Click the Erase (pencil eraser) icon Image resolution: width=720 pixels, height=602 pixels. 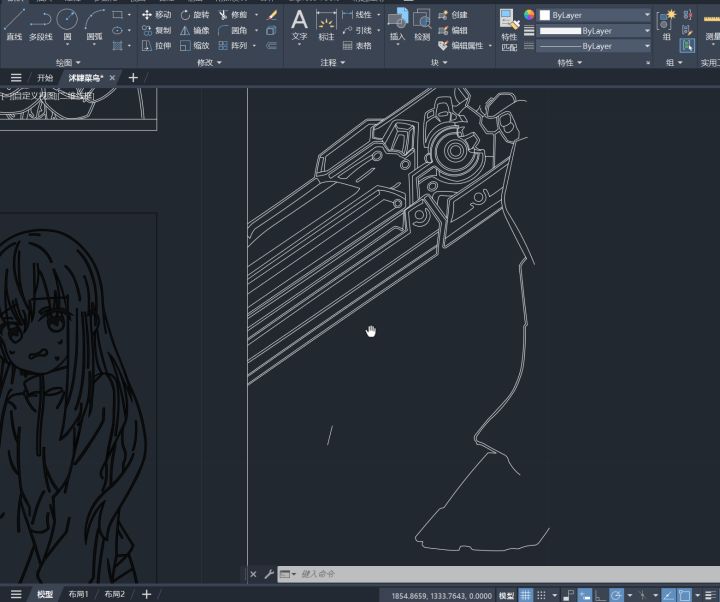(272, 15)
